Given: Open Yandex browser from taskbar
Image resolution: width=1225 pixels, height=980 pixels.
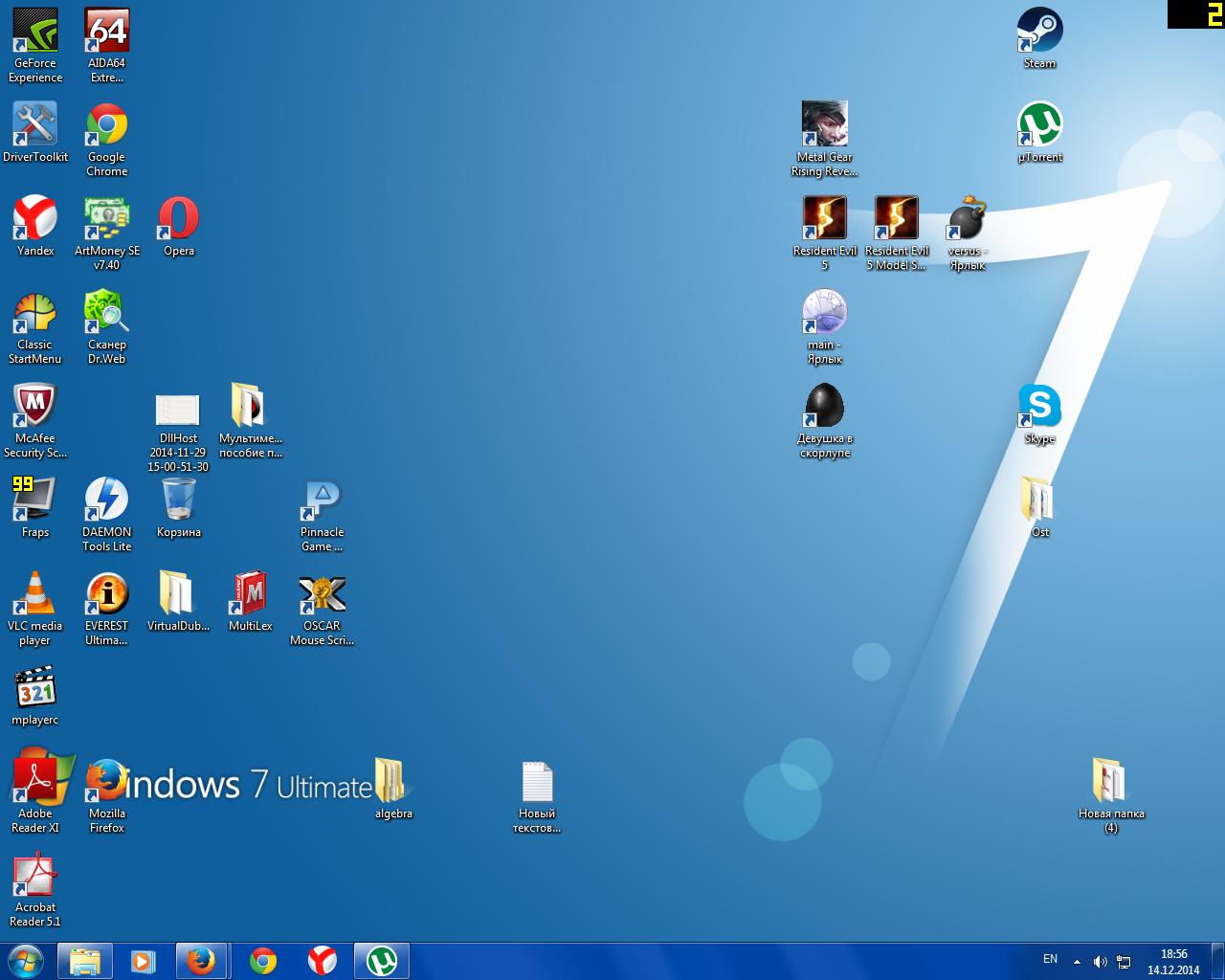Looking at the screenshot, I should [x=323, y=961].
